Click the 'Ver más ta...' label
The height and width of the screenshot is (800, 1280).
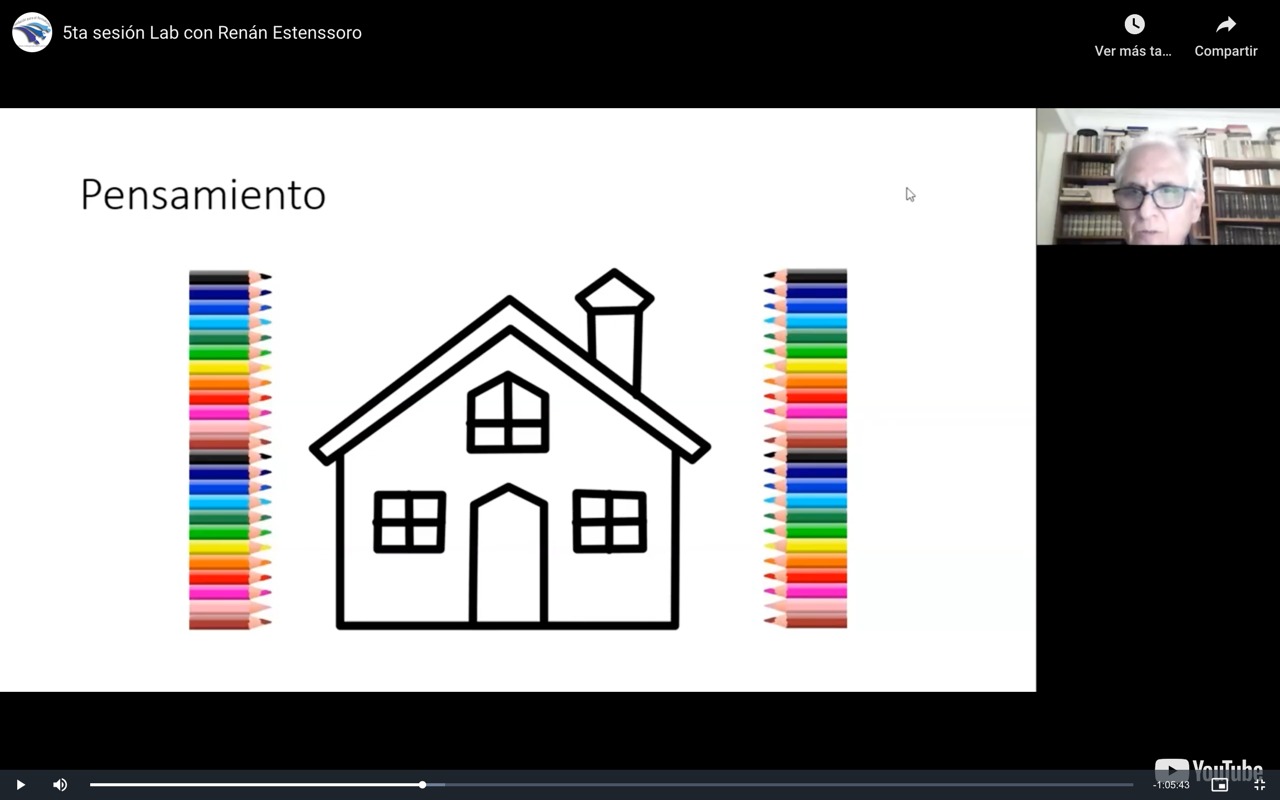(x=1133, y=51)
